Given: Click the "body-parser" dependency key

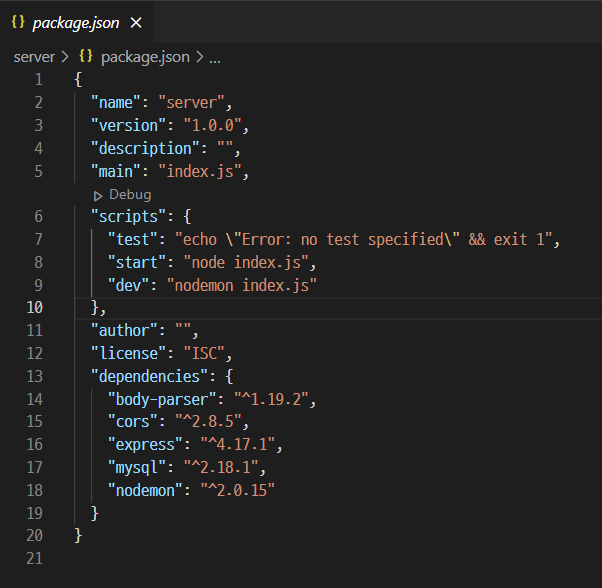Looking at the screenshot, I should [x=163, y=399].
